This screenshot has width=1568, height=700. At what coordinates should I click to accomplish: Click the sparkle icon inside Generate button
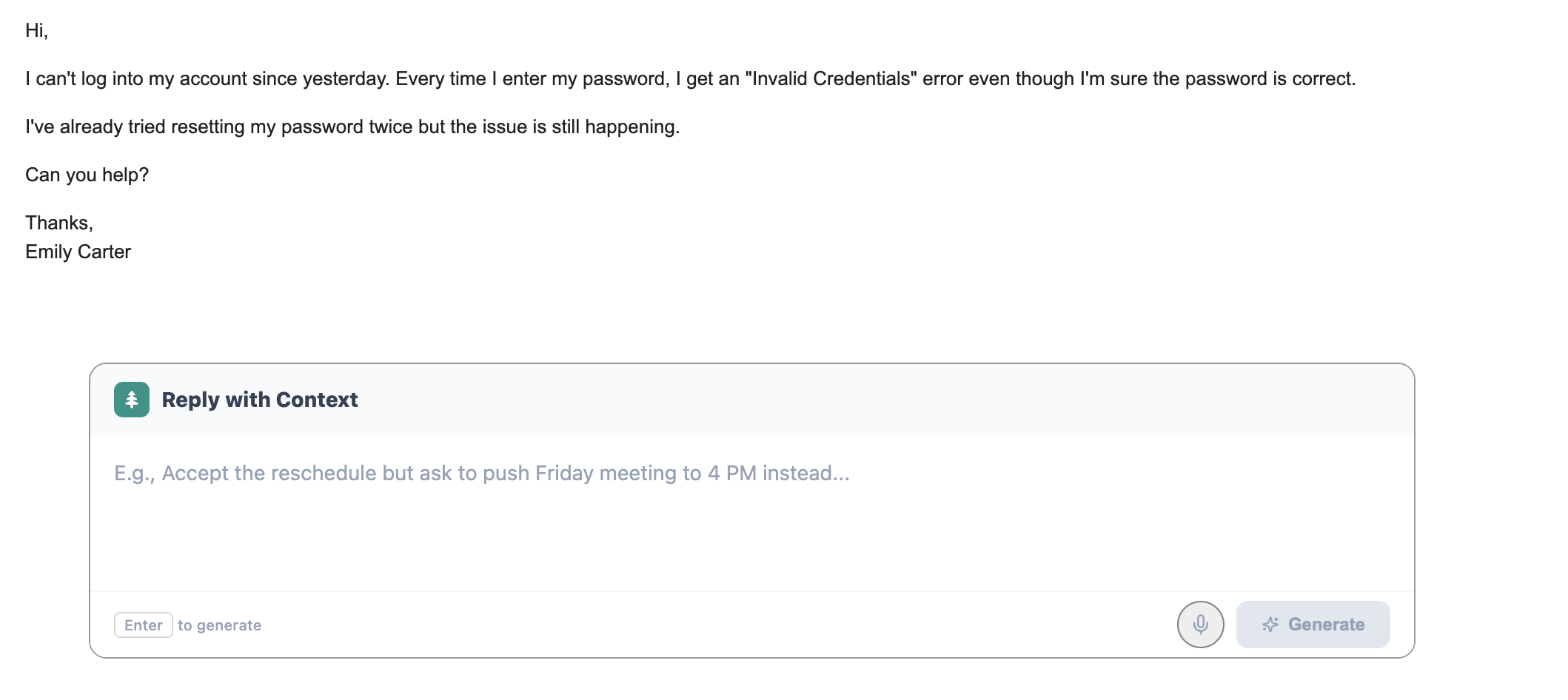tap(1270, 625)
